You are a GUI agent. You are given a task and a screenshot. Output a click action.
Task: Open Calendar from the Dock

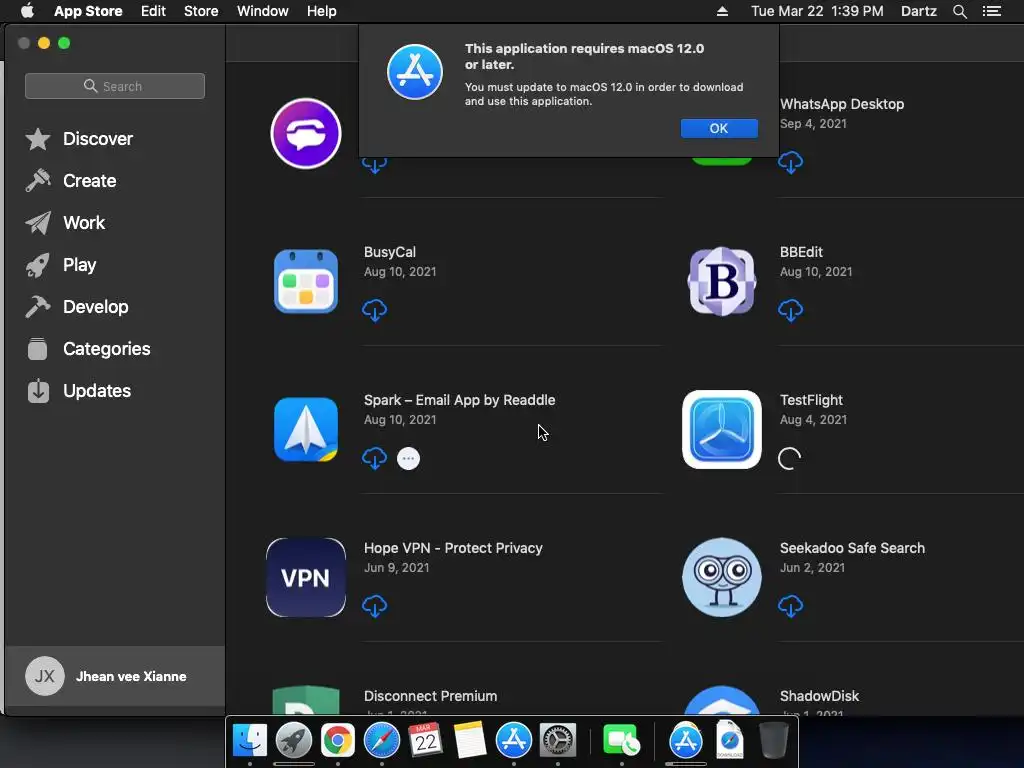point(426,741)
